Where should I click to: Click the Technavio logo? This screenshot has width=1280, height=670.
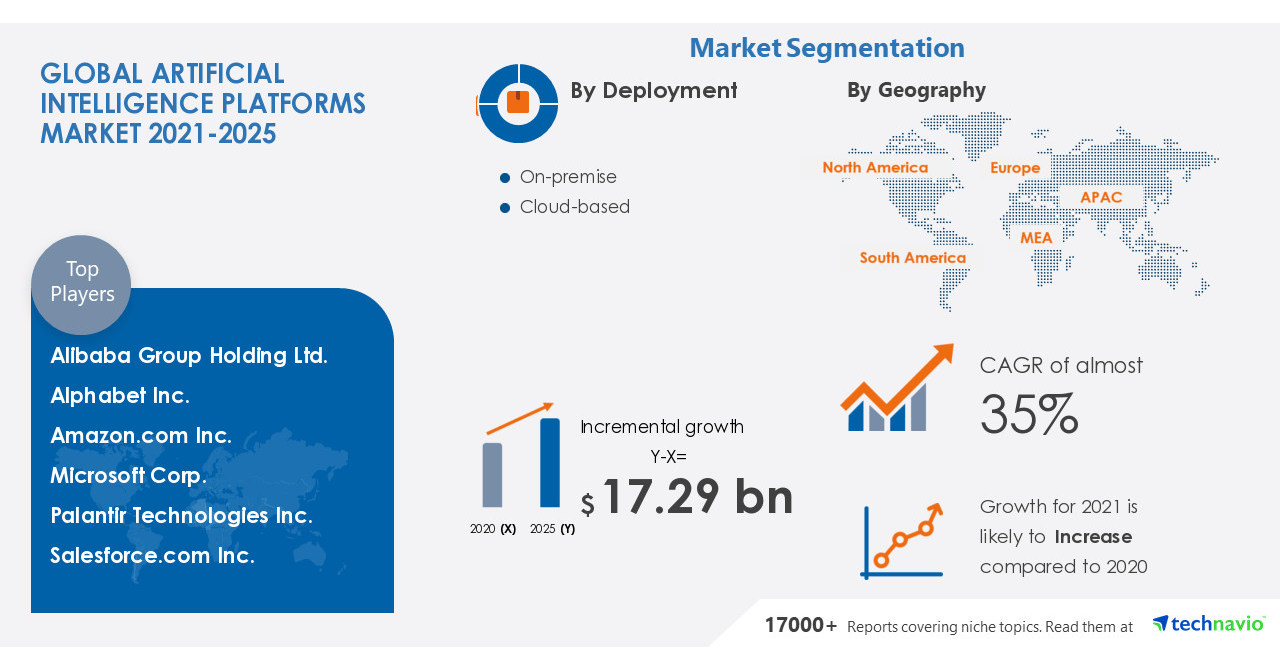tap(1208, 624)
